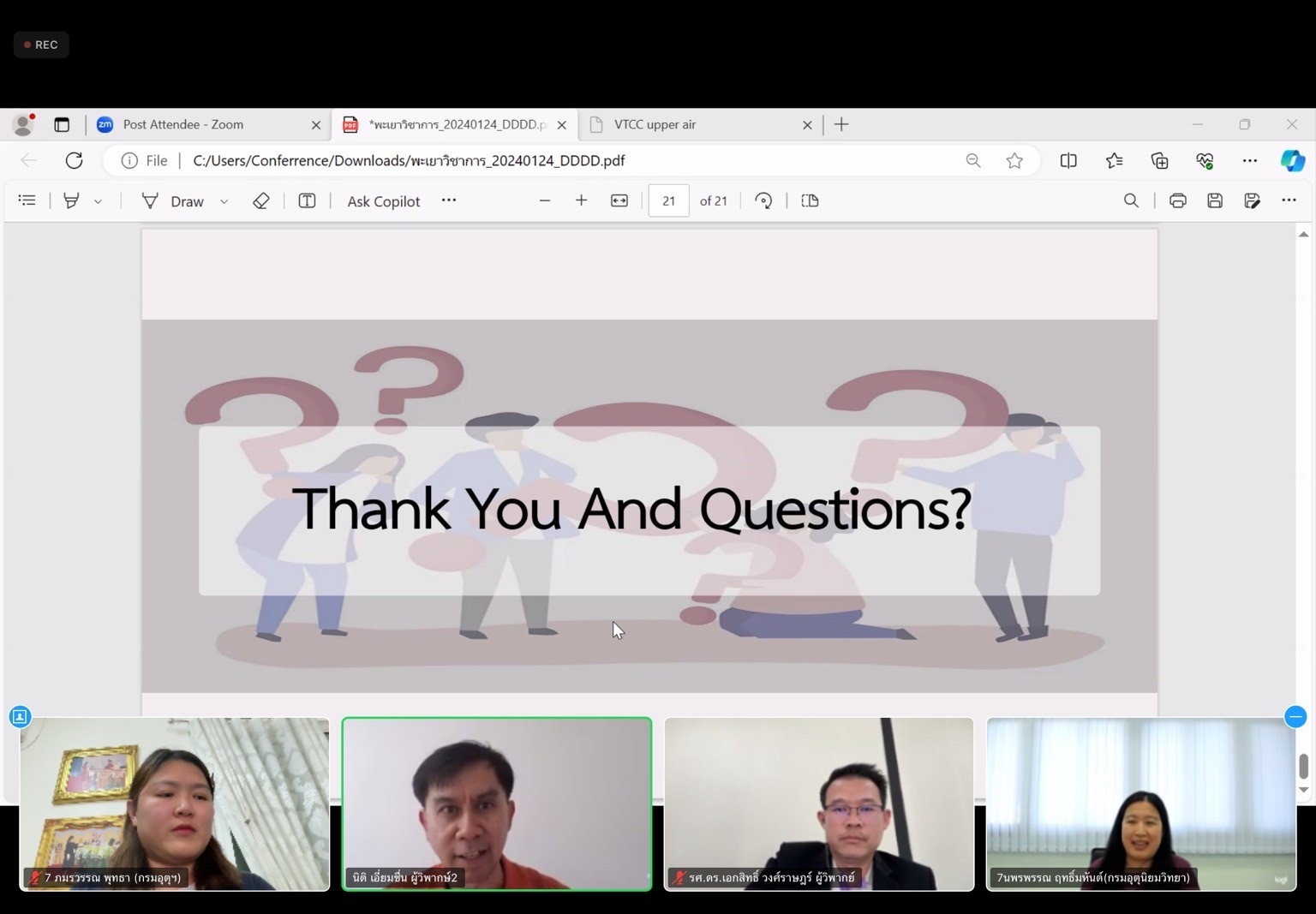Viewport: 1316px width, 914px height.
Task: Open the PDF table of contents icon
Action: pos(27,200)
